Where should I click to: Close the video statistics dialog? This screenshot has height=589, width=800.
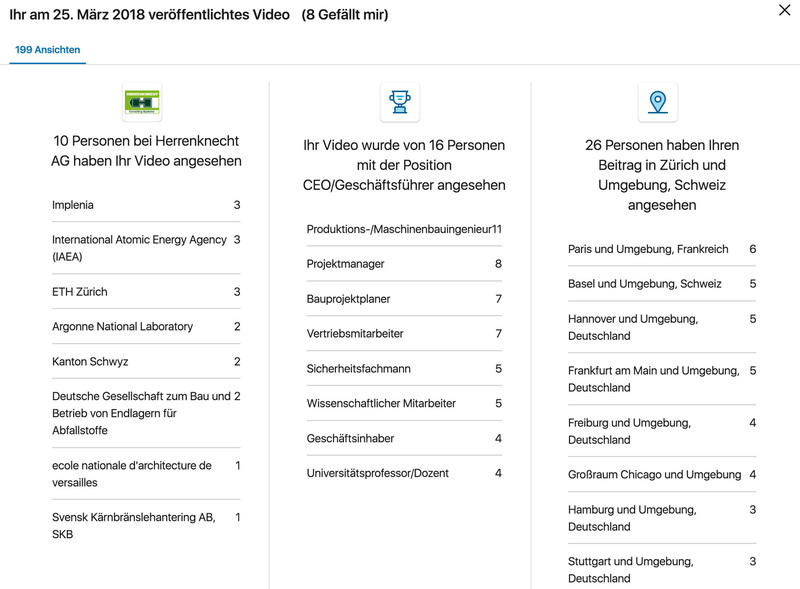click(x=783, y=11)
